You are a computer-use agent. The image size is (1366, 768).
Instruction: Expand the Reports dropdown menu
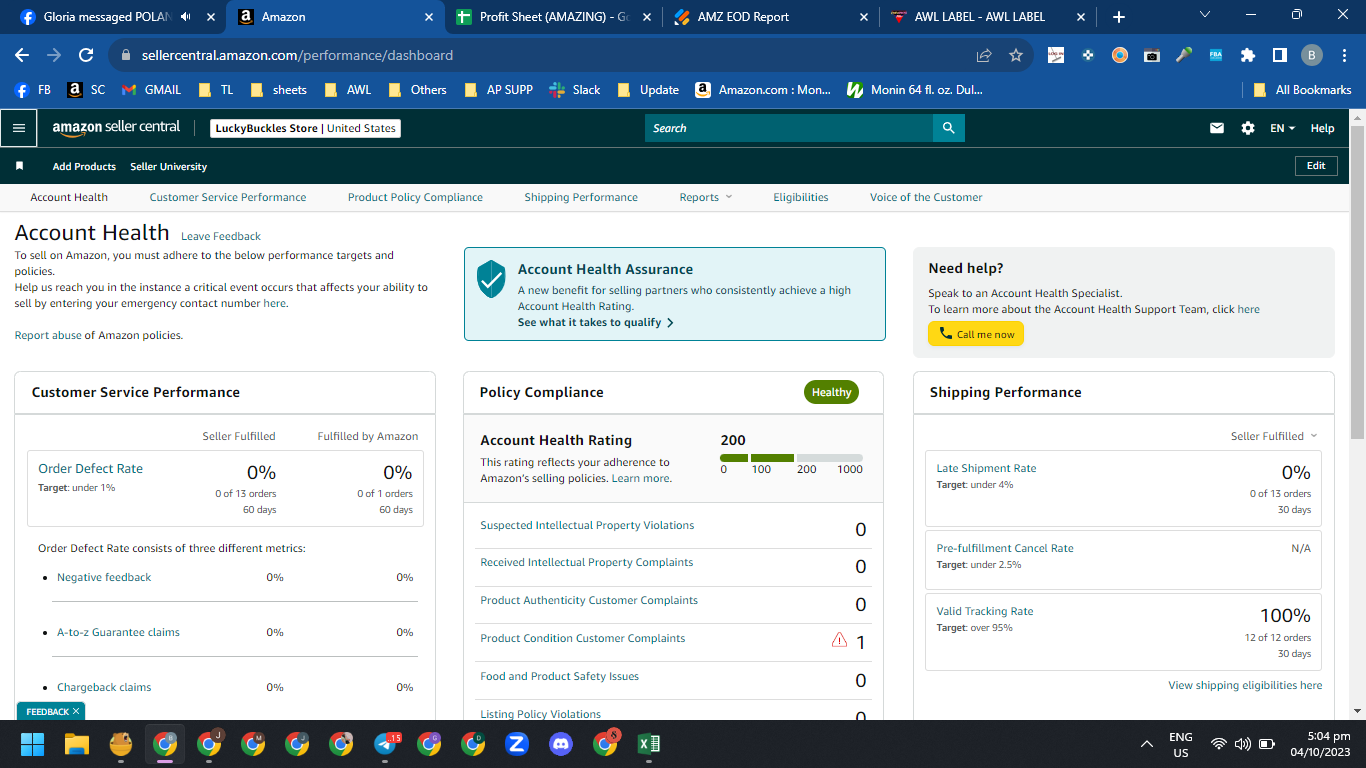tap(706, 197)
